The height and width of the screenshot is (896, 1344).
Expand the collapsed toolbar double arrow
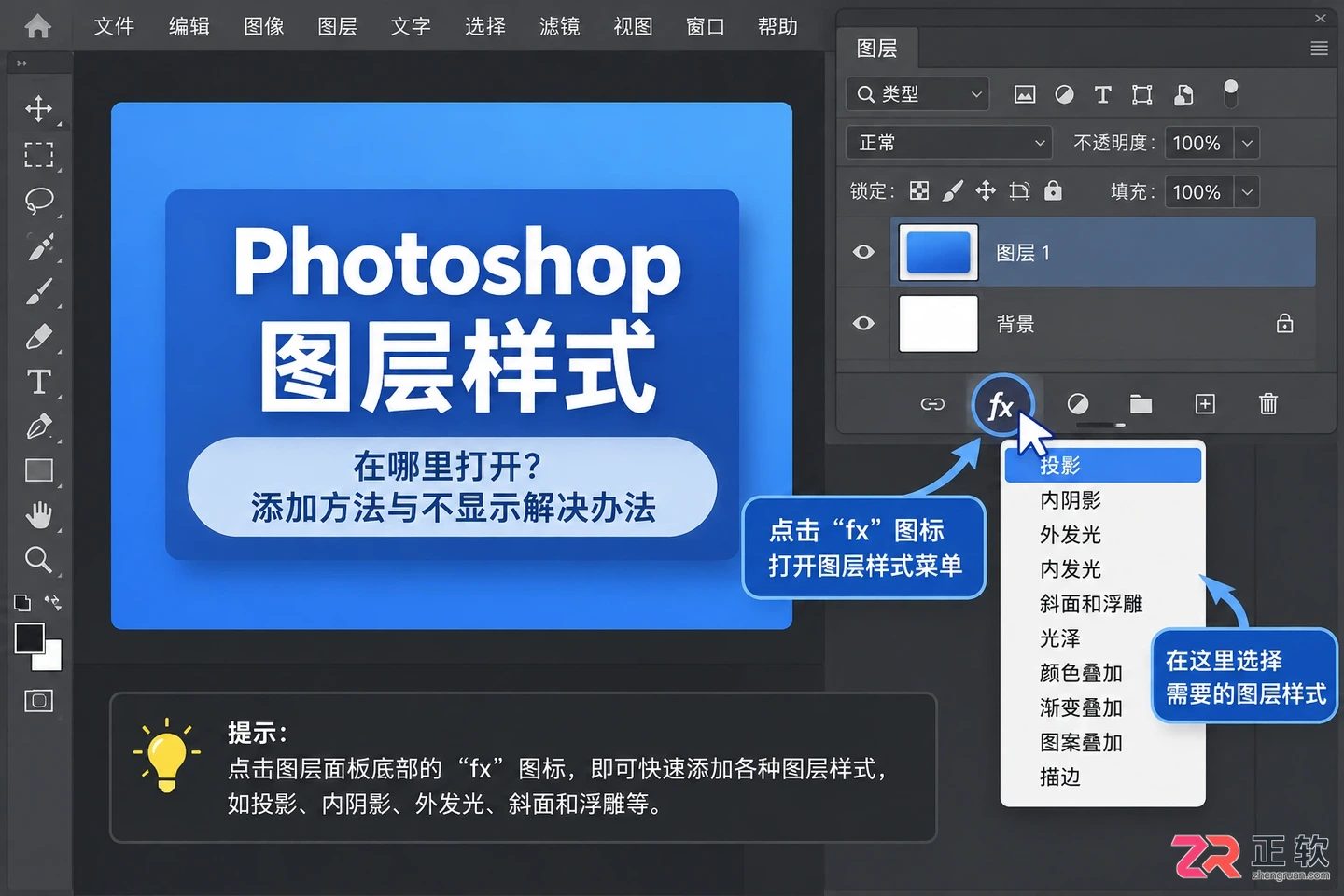(x=21, y=63)
